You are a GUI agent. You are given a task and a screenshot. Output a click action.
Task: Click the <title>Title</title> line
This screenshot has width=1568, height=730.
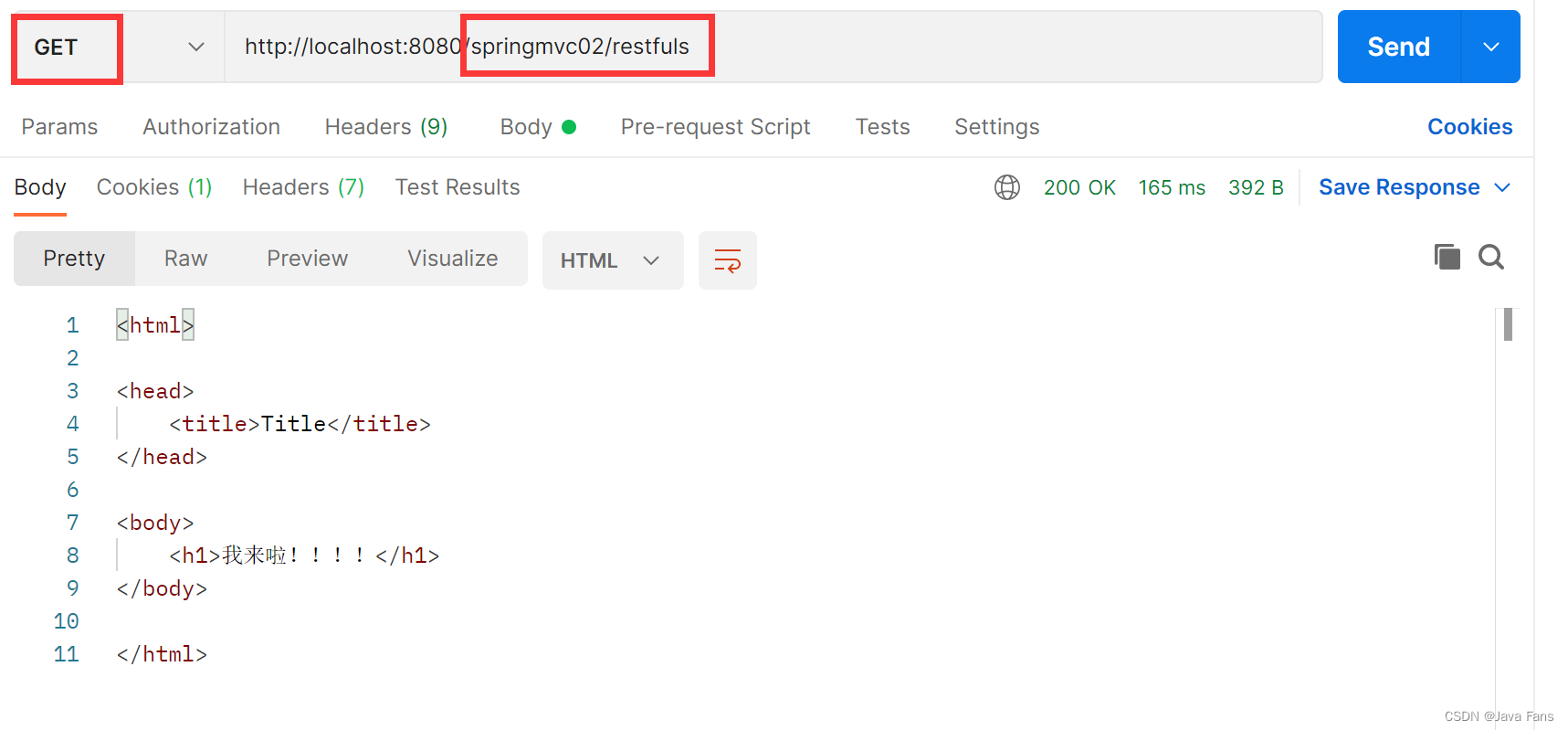tap(300, 424)
